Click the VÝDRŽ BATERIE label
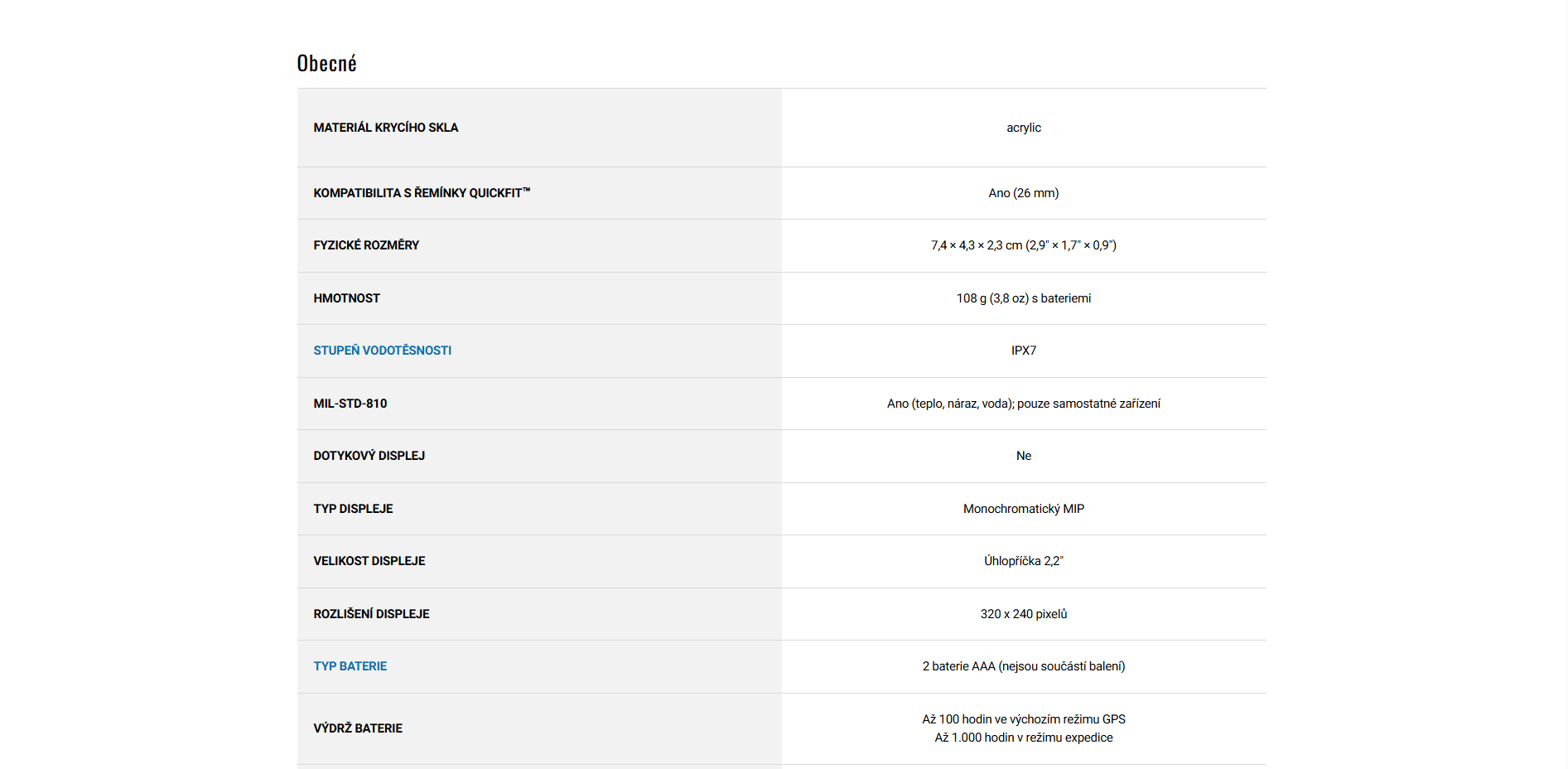 point(357,728)
